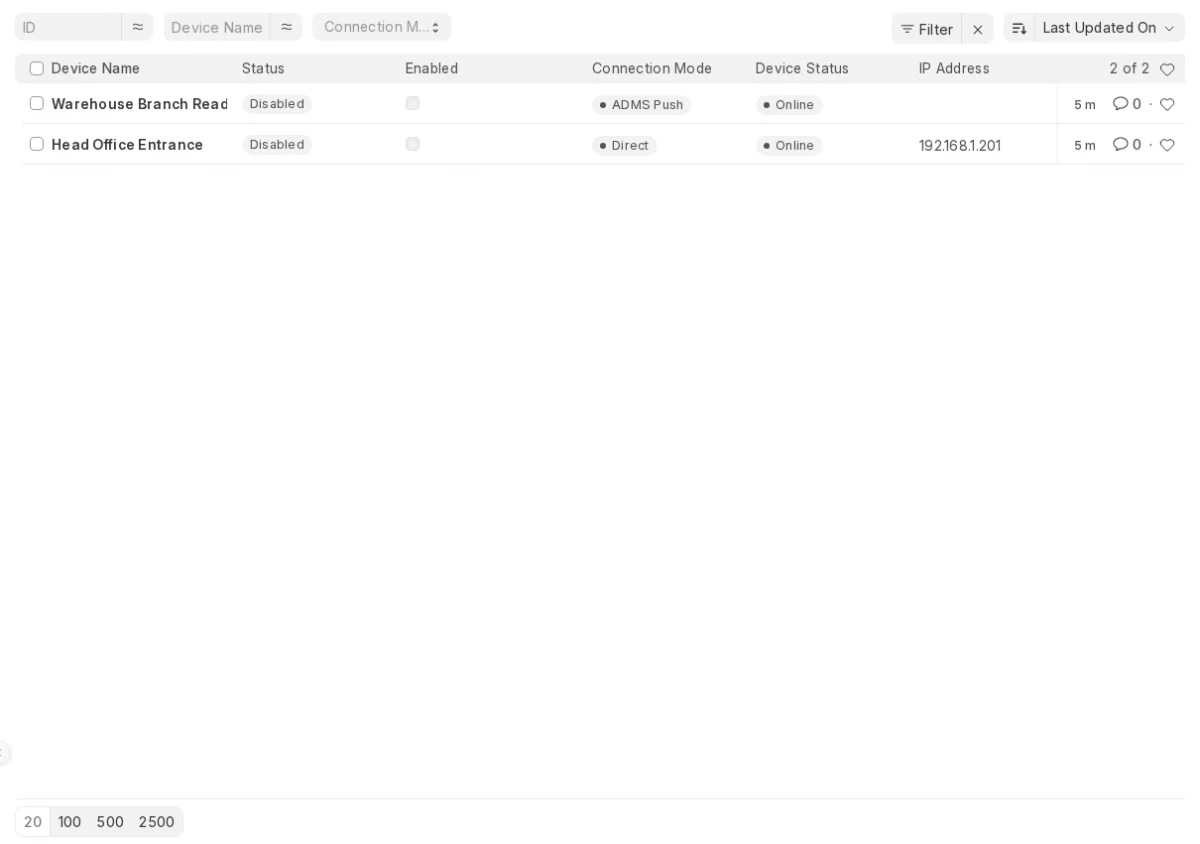Click the Device Name filter operator icon
The image size is (1200, 844).
click(286, 27)
